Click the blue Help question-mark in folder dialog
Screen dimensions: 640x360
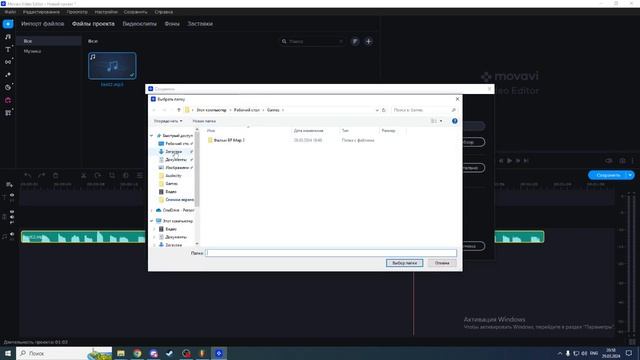point(455,121)
